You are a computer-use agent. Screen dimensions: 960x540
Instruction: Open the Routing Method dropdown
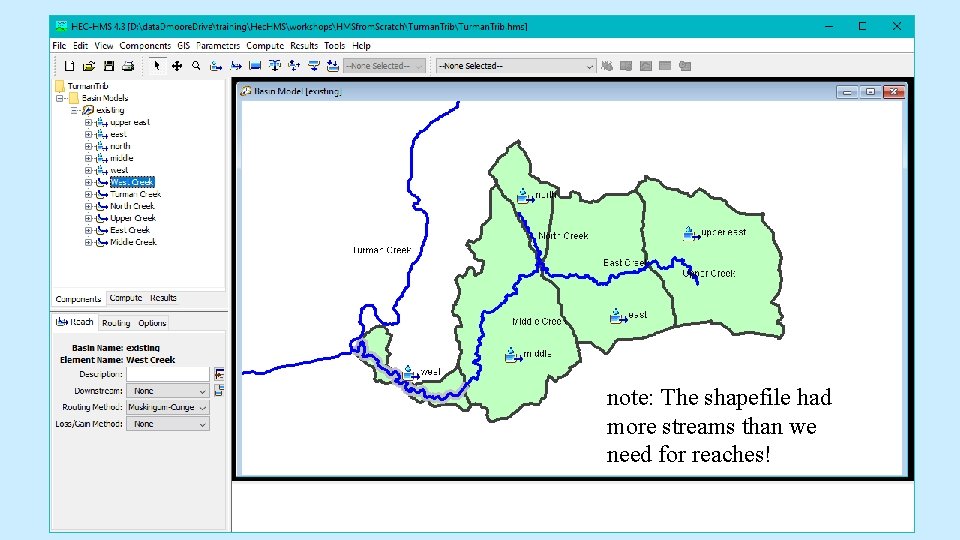click(168, 407)
